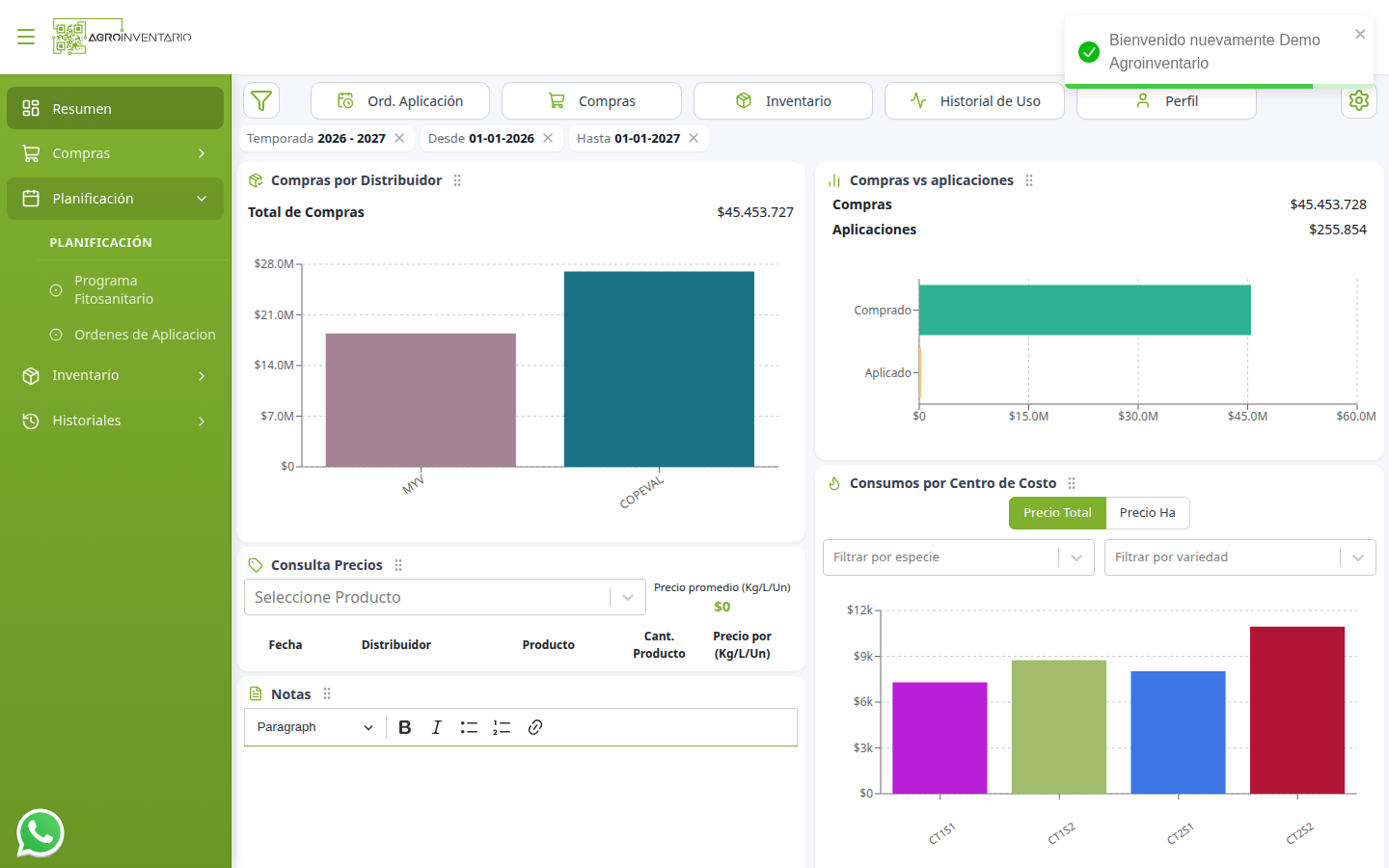Insert link in Notas editor
This screenshot has width=1389, height=868.
[535, 727]
